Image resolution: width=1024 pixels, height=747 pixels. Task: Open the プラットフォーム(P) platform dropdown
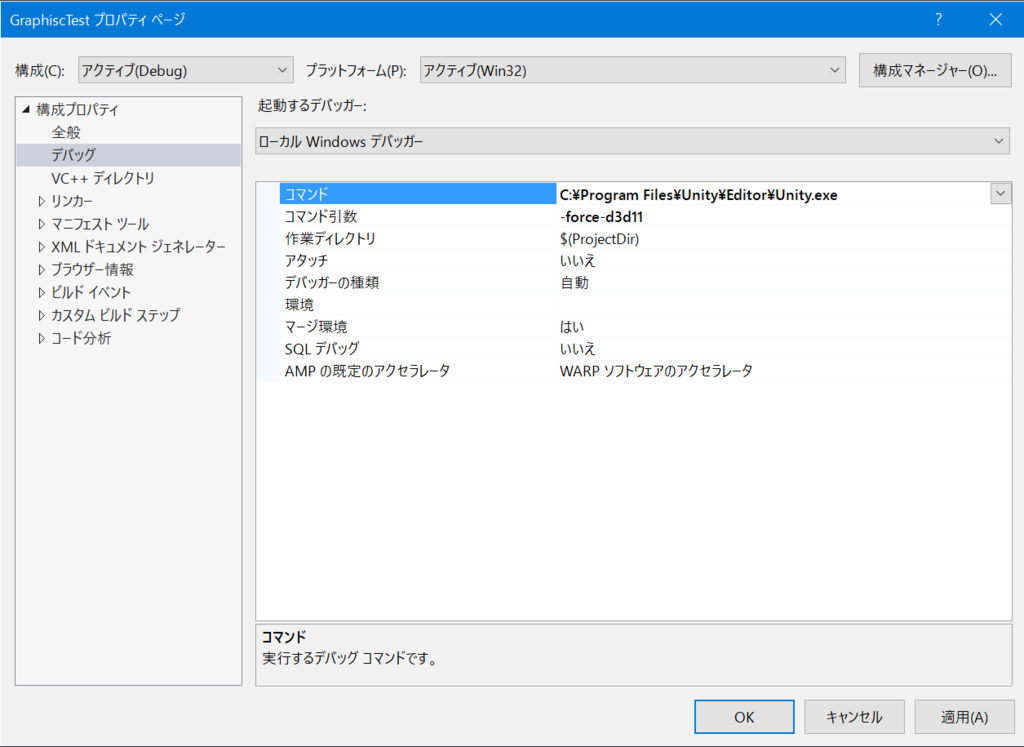pos(632,71)
